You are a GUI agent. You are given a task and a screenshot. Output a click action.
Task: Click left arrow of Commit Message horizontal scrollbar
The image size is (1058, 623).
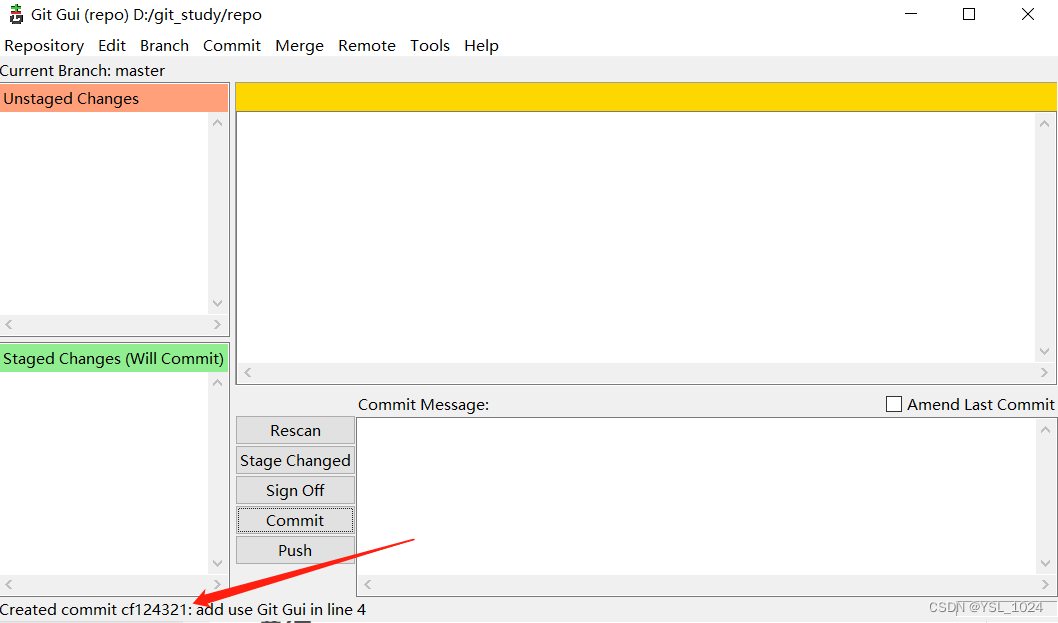click(x=368, y=585)
